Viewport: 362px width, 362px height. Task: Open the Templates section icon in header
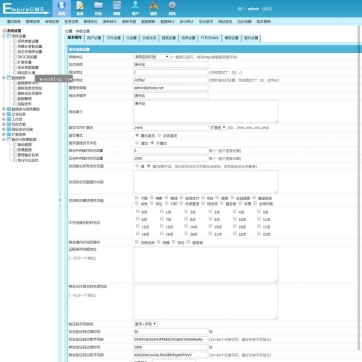pyautogui.click(x=117, y=8)
